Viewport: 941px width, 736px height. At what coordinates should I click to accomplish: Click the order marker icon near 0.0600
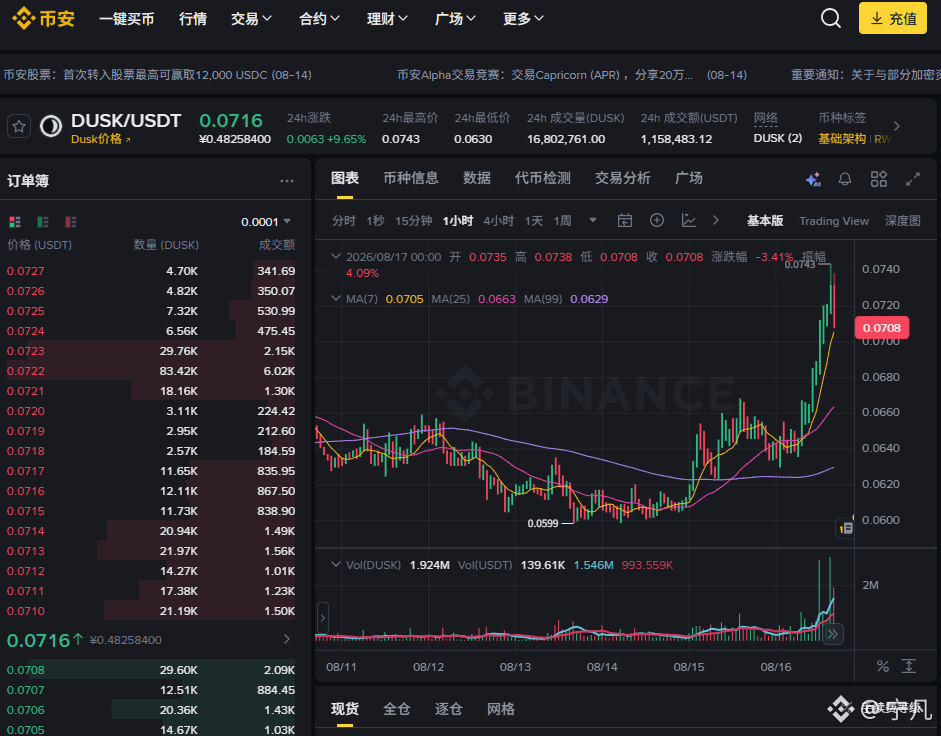846,528
